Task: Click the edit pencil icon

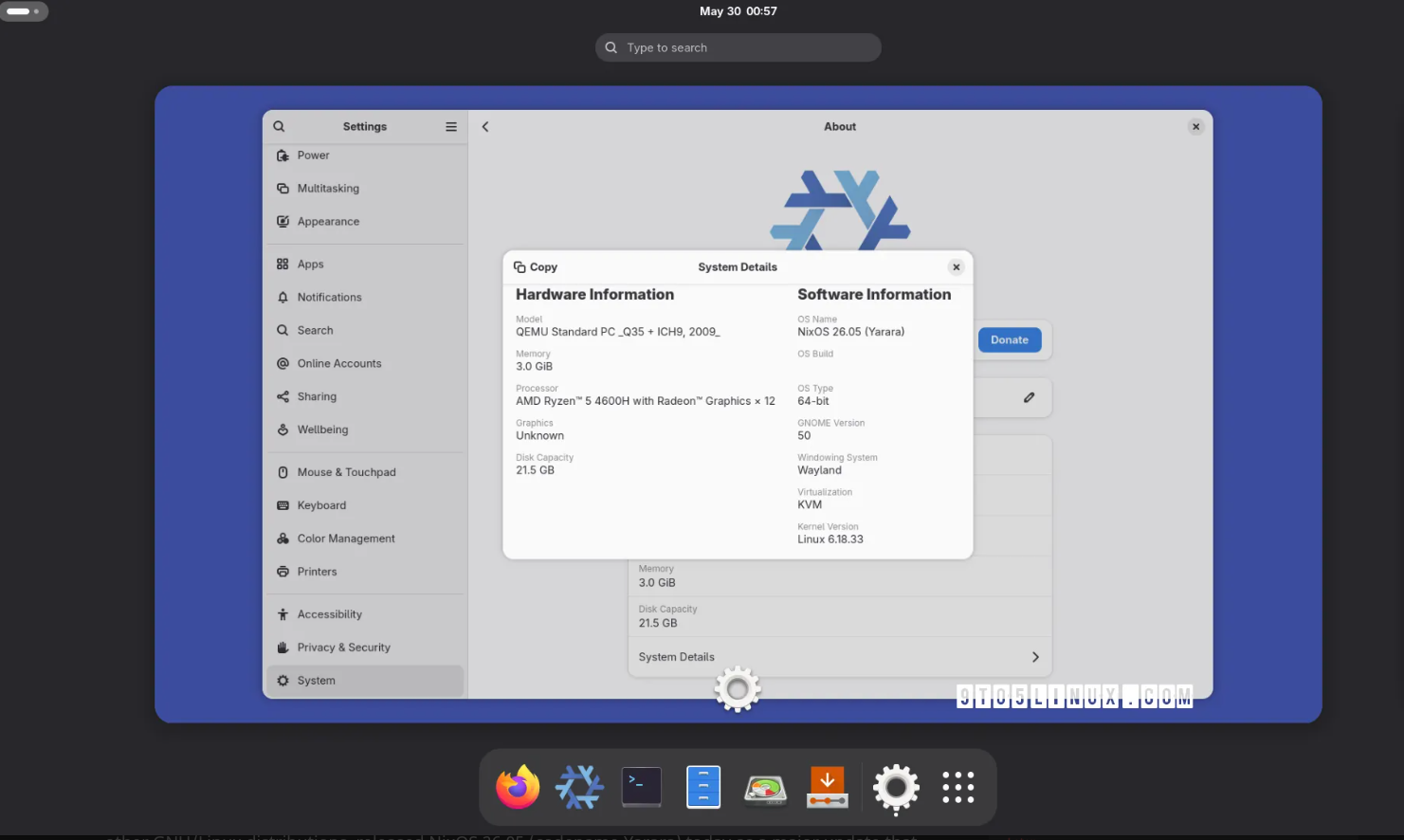Action: [x=1030, y=397]
